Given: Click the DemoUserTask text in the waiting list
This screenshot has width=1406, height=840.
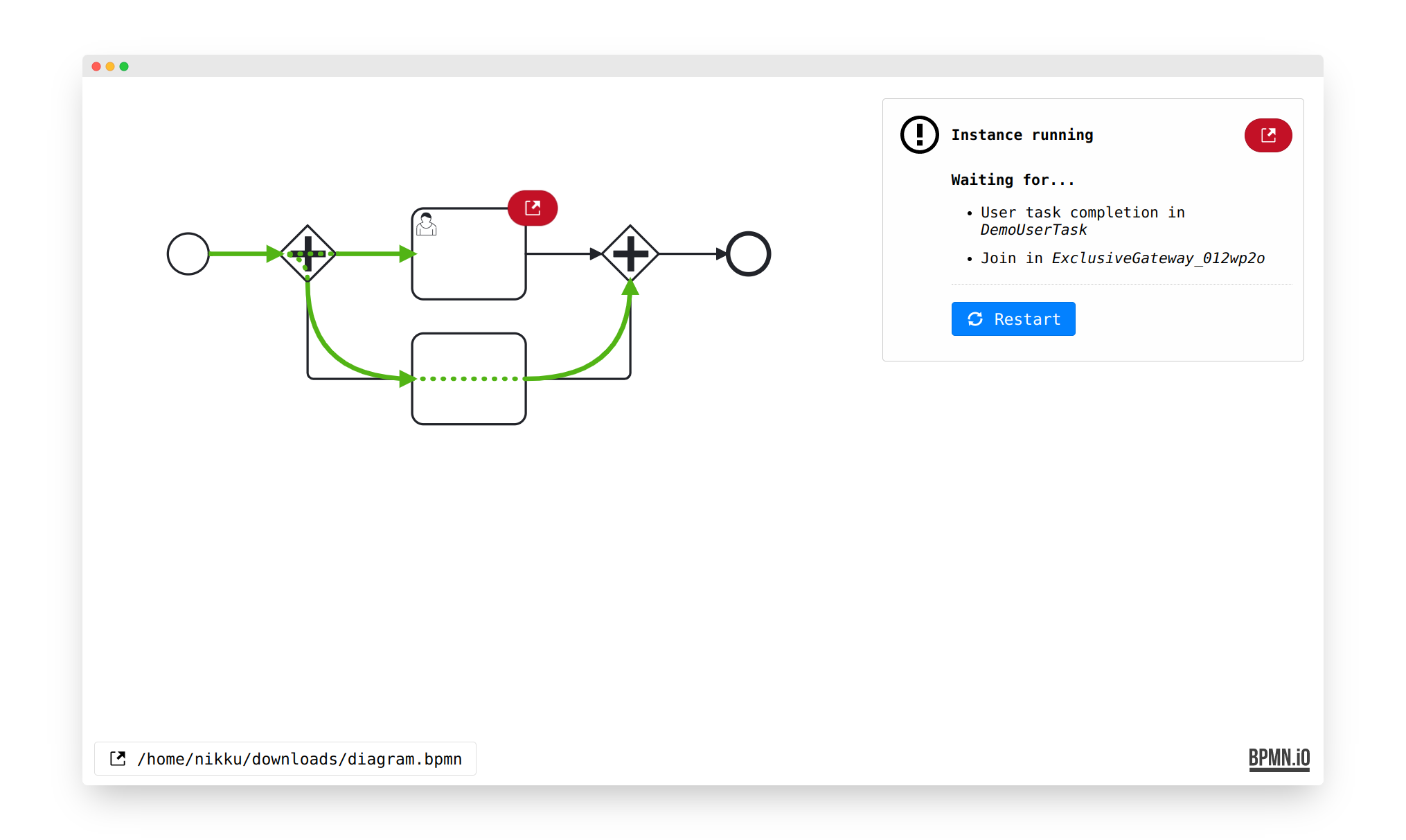Looking at the screenshot, I should (x=1033, y=230).
